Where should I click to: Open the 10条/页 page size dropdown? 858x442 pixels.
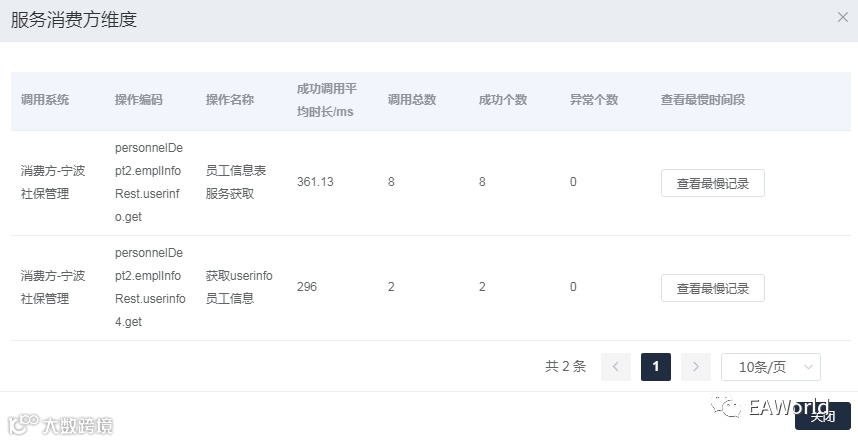[770, 367]
